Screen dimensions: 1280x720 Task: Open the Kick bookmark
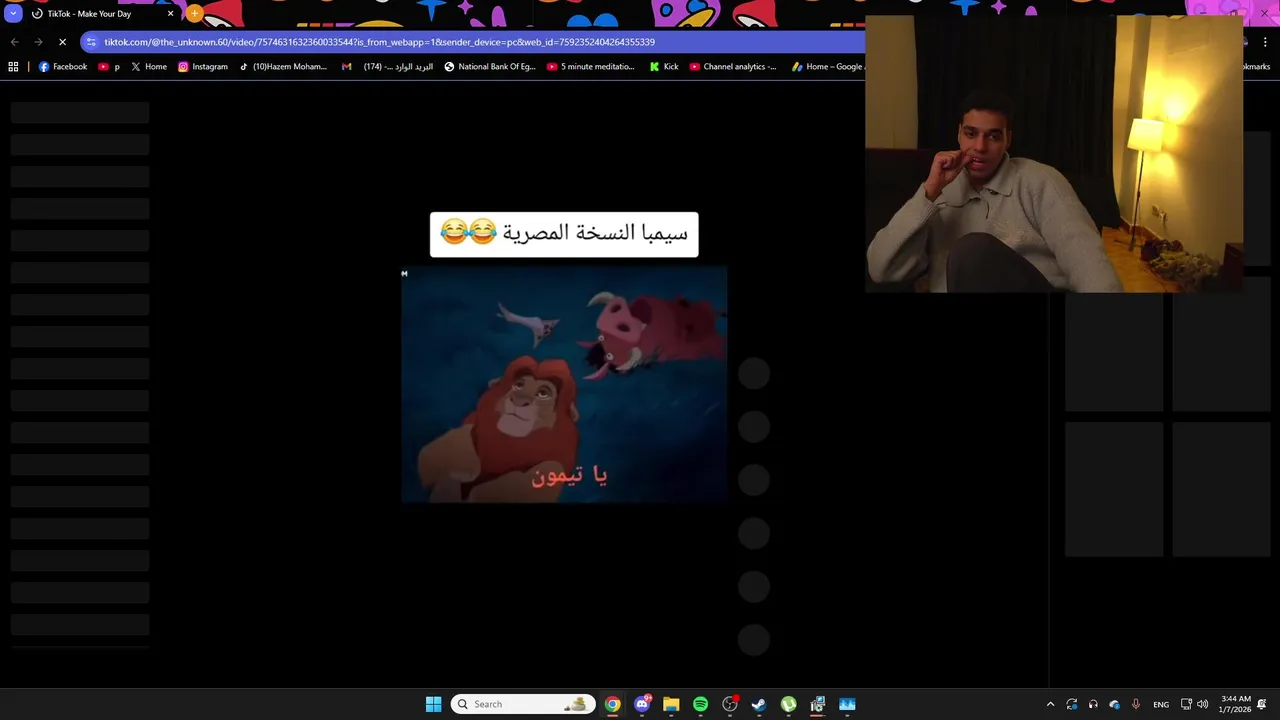[664, 67]
